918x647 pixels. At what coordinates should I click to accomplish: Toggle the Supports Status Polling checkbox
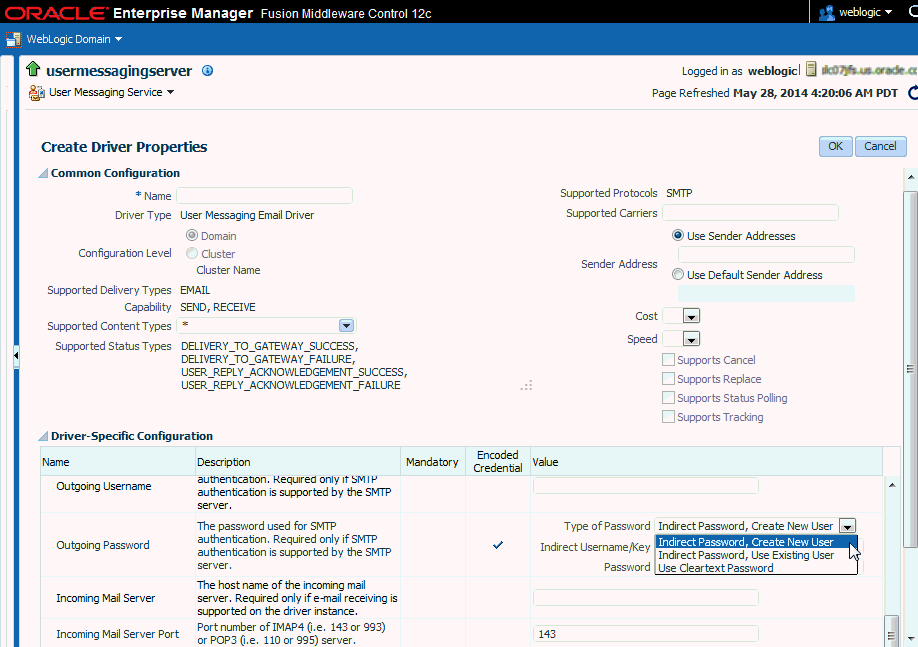pyautogui.click(x=668, y=398)
